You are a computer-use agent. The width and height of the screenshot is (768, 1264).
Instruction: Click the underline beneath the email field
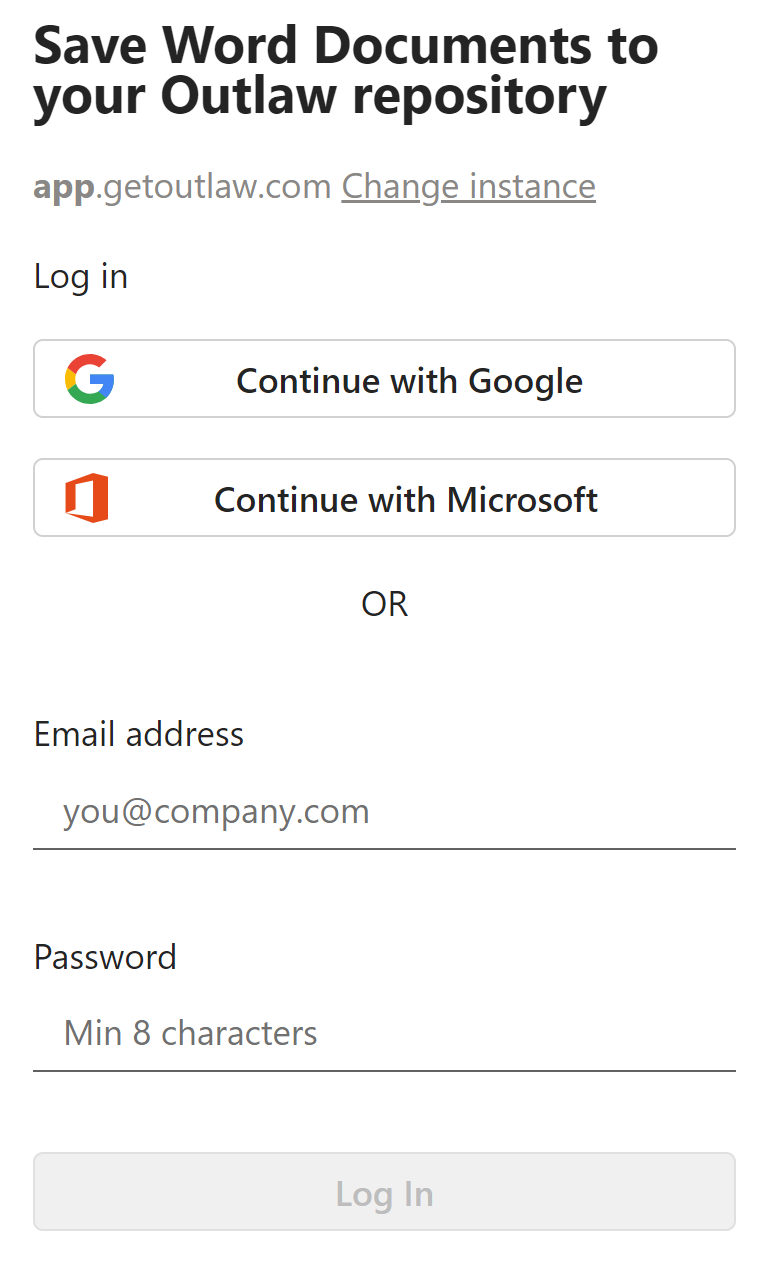[384, 849]
